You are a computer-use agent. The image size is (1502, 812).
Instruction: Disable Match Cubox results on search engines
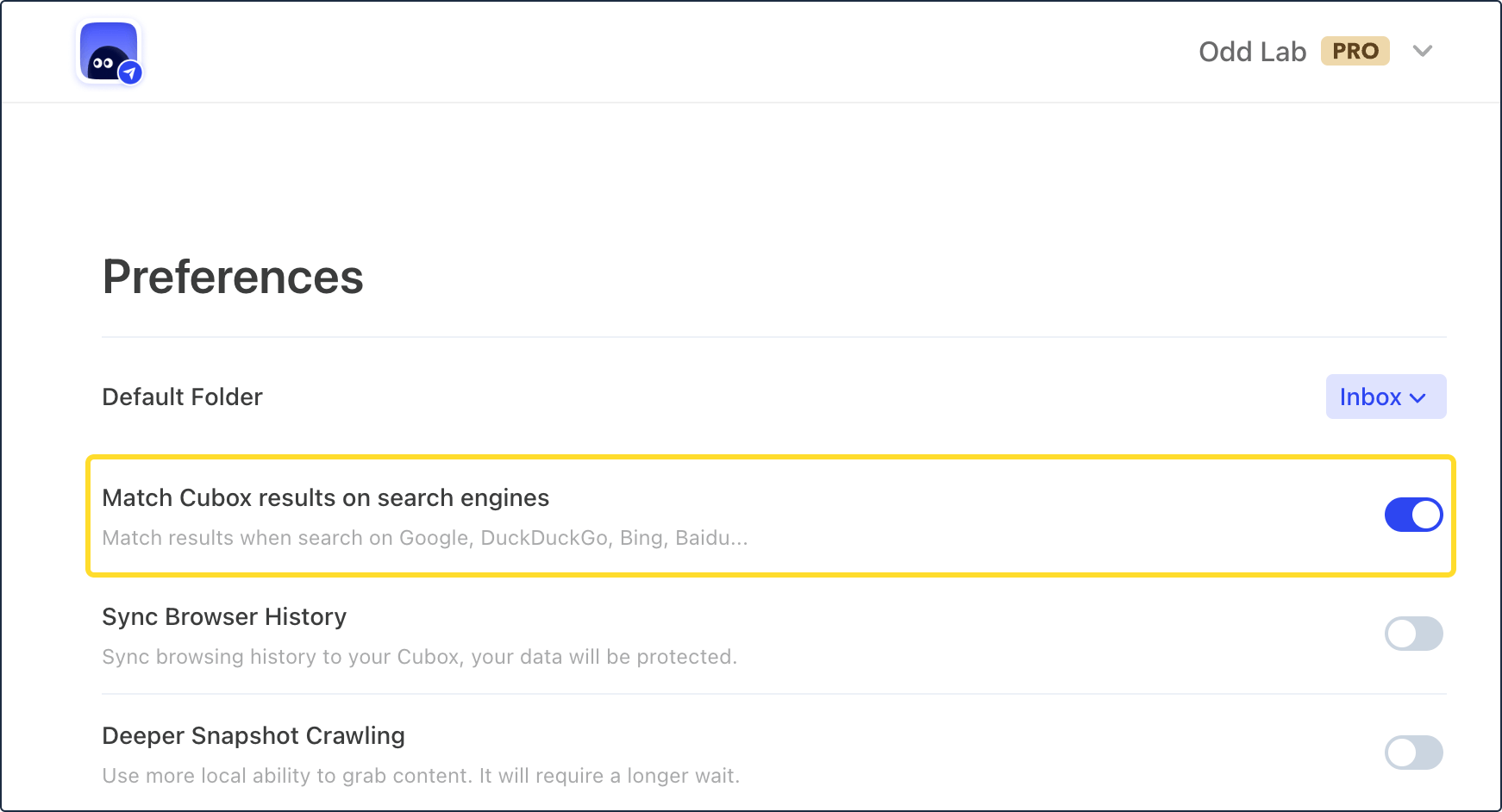[1413, 515]
